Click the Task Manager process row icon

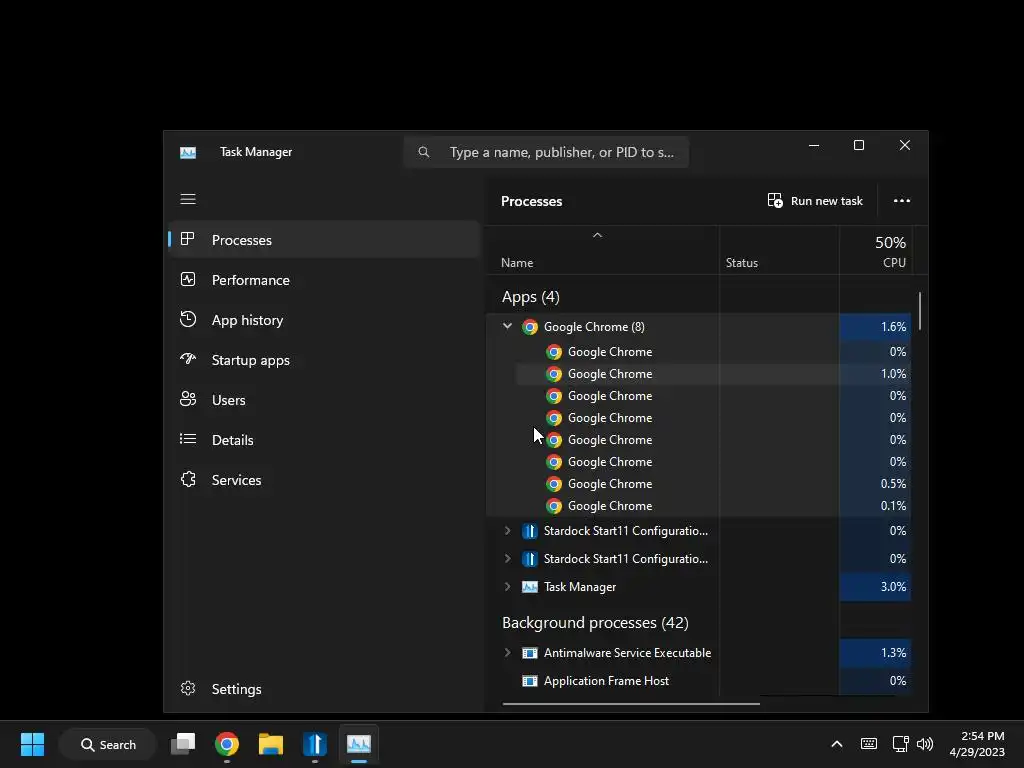[x=530, y=586]
